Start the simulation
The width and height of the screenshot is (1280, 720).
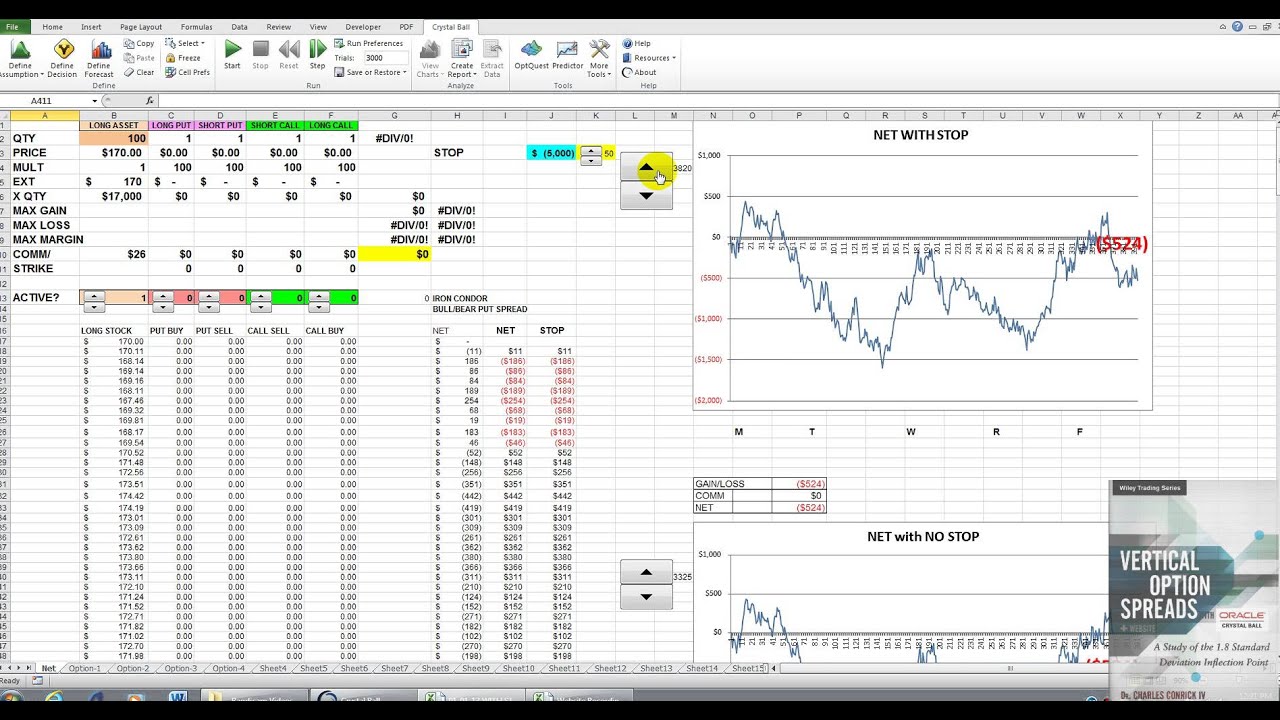tap(232, 55)
